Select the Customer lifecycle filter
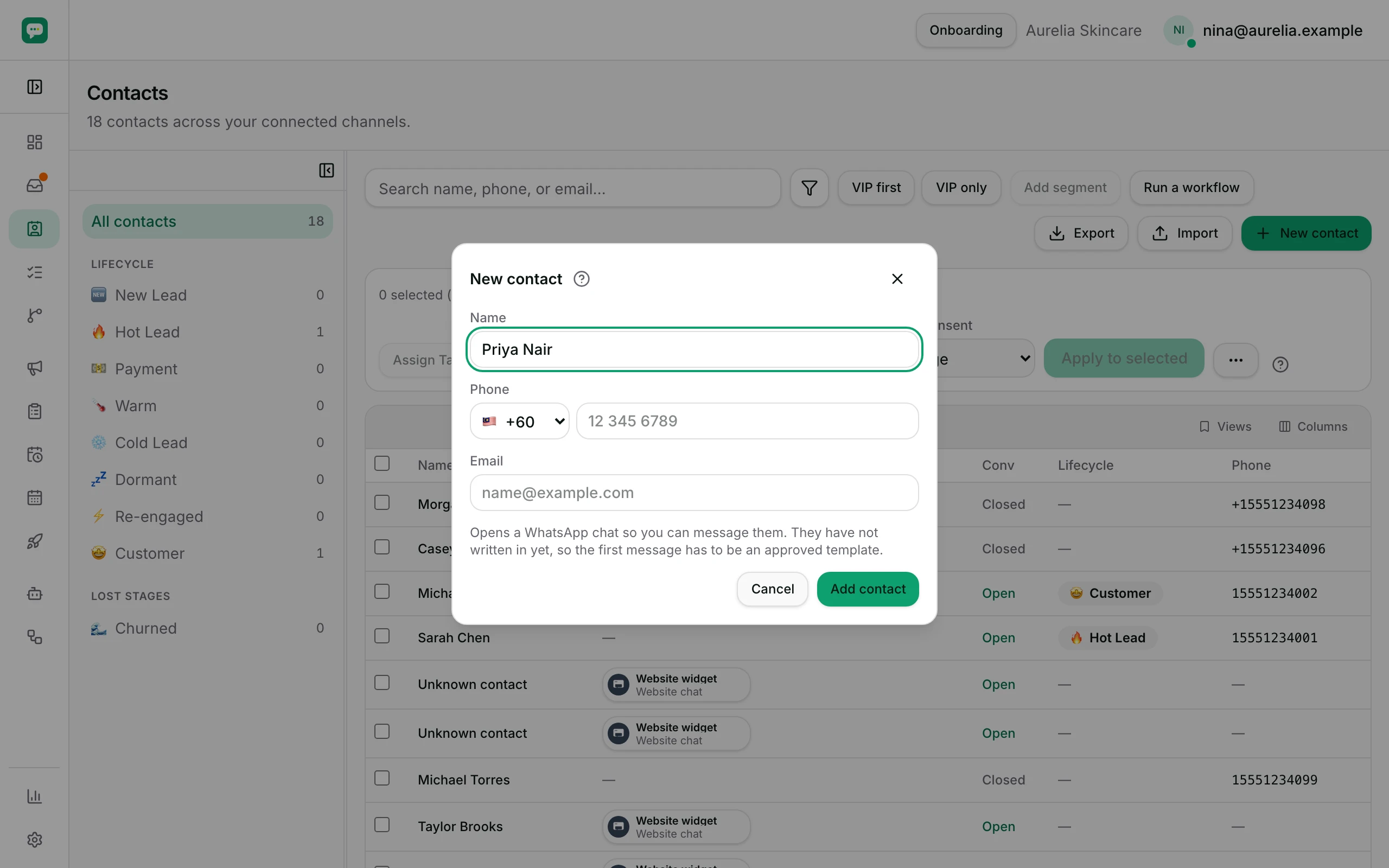The width and height of the screenshot is (1389, 868). point(208,553)
